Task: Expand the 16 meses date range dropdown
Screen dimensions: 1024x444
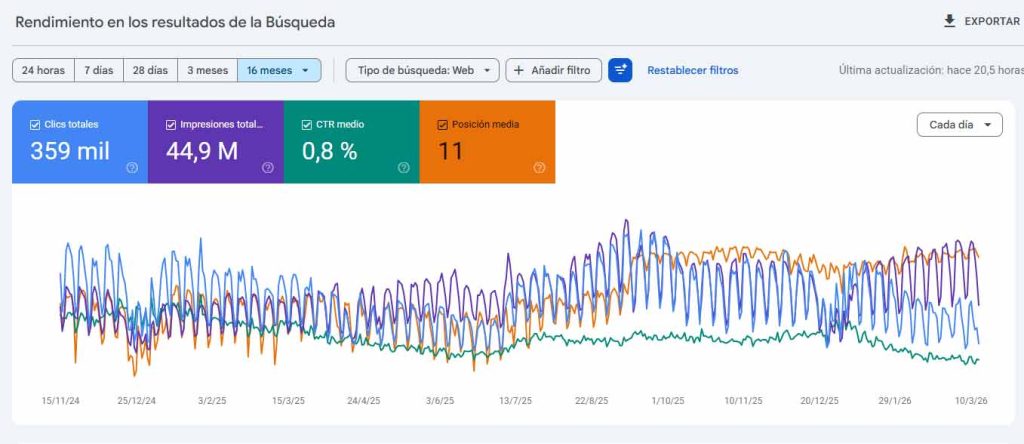Action: (279, 70)
